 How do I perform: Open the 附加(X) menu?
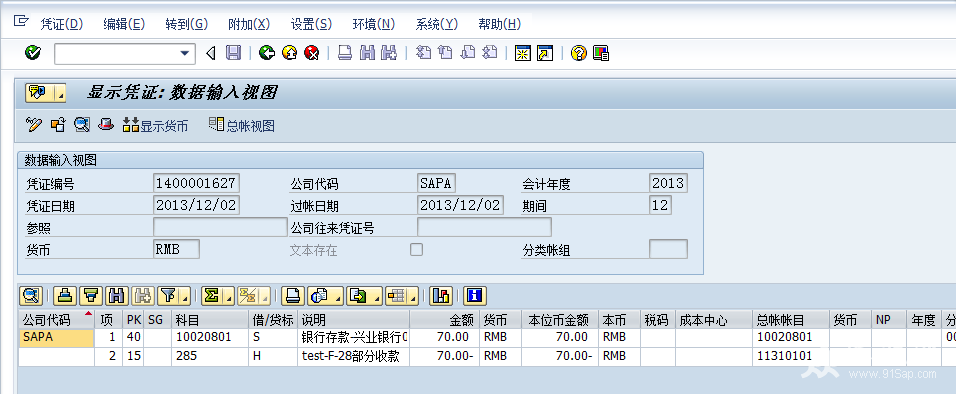coord(249,24)
